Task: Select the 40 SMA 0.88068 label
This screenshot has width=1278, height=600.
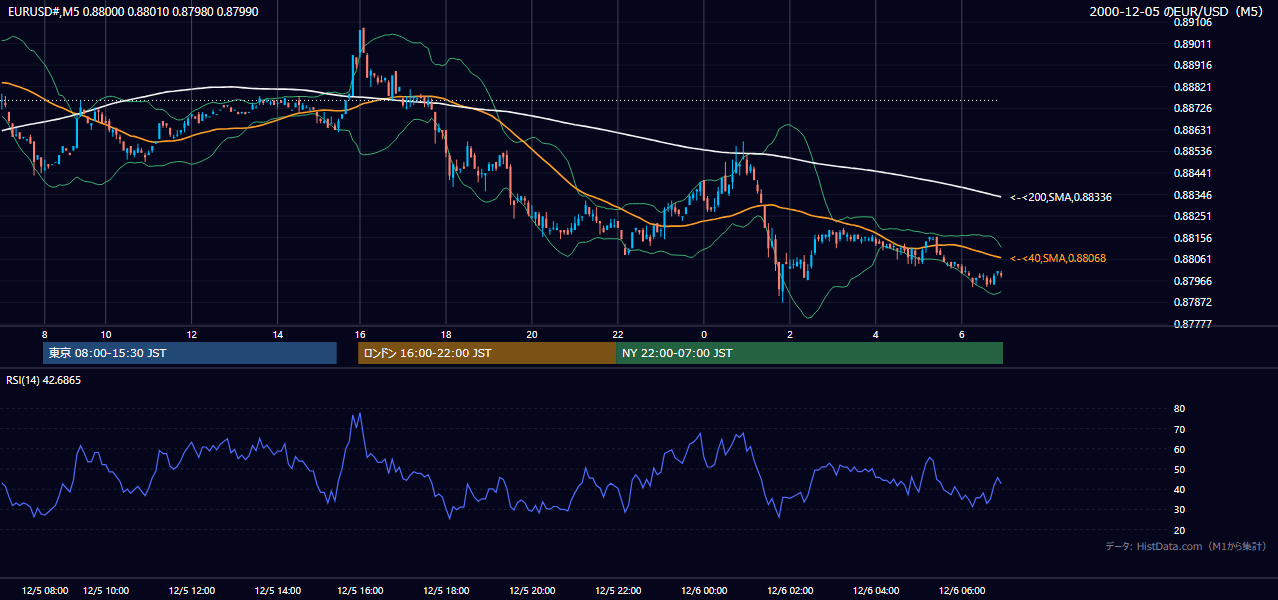Action: point(1058,258)
